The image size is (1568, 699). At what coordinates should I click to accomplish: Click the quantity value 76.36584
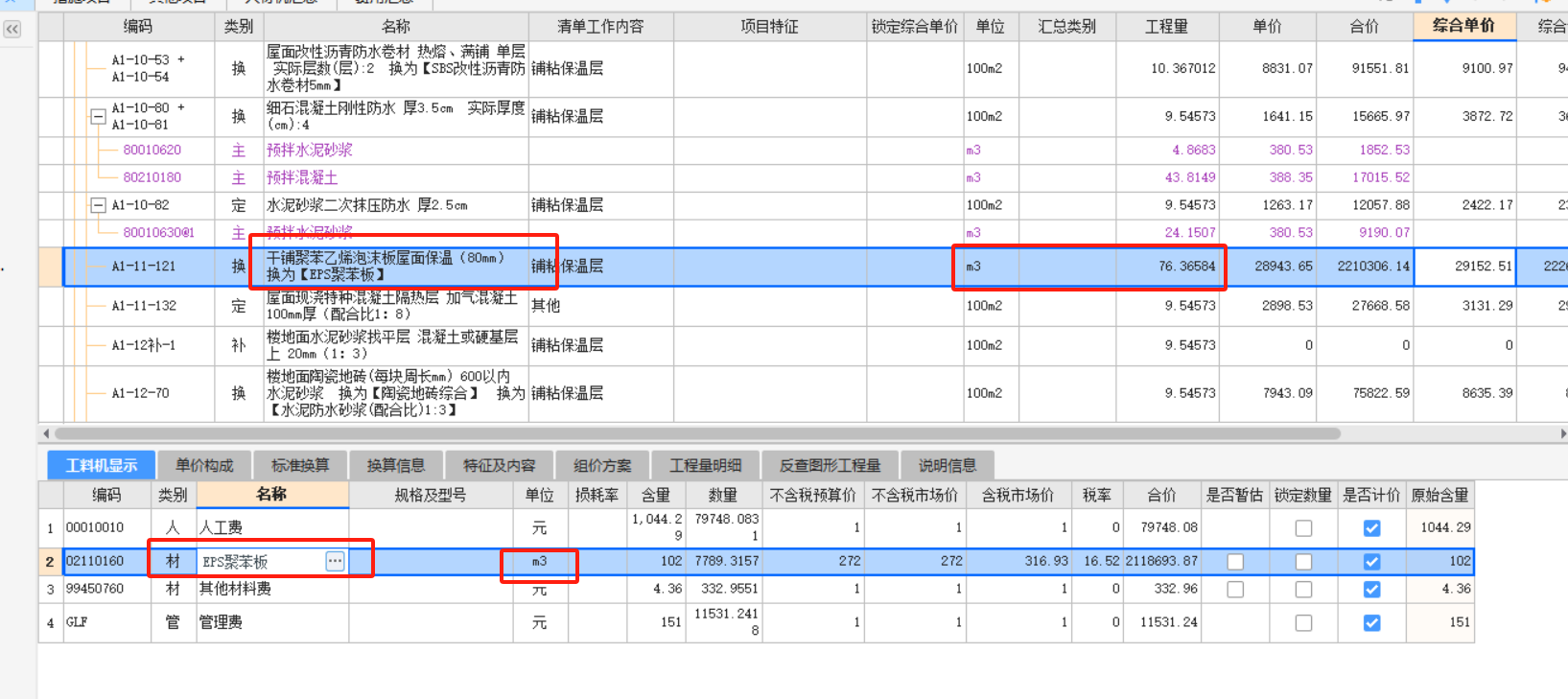pyautogui.click(x=1186, y=267)
